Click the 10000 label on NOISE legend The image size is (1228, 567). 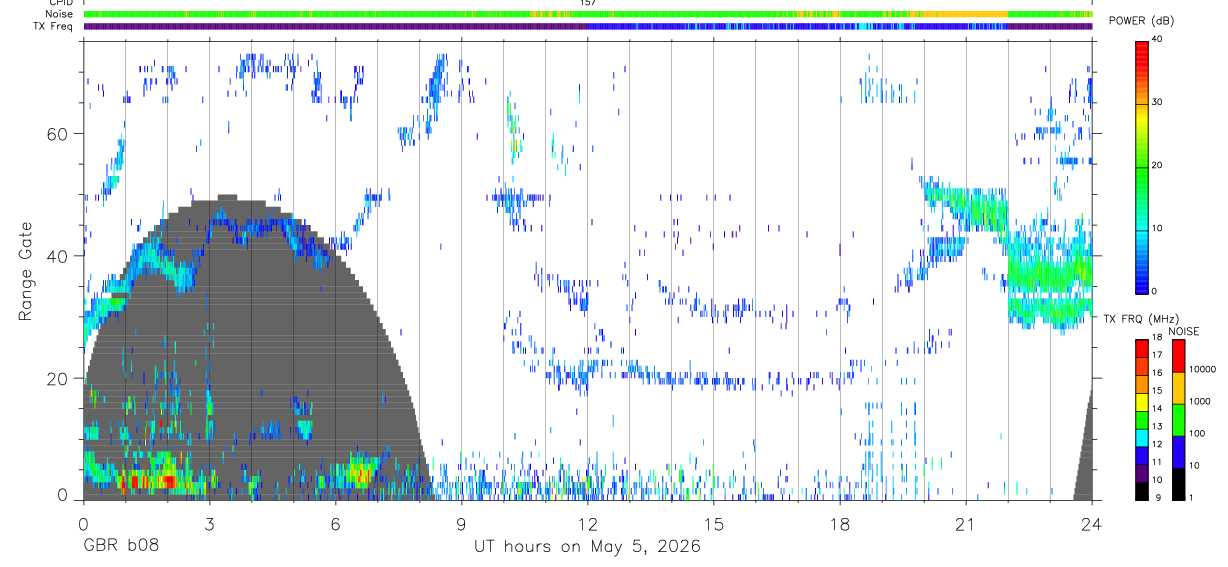(1201, 369)
